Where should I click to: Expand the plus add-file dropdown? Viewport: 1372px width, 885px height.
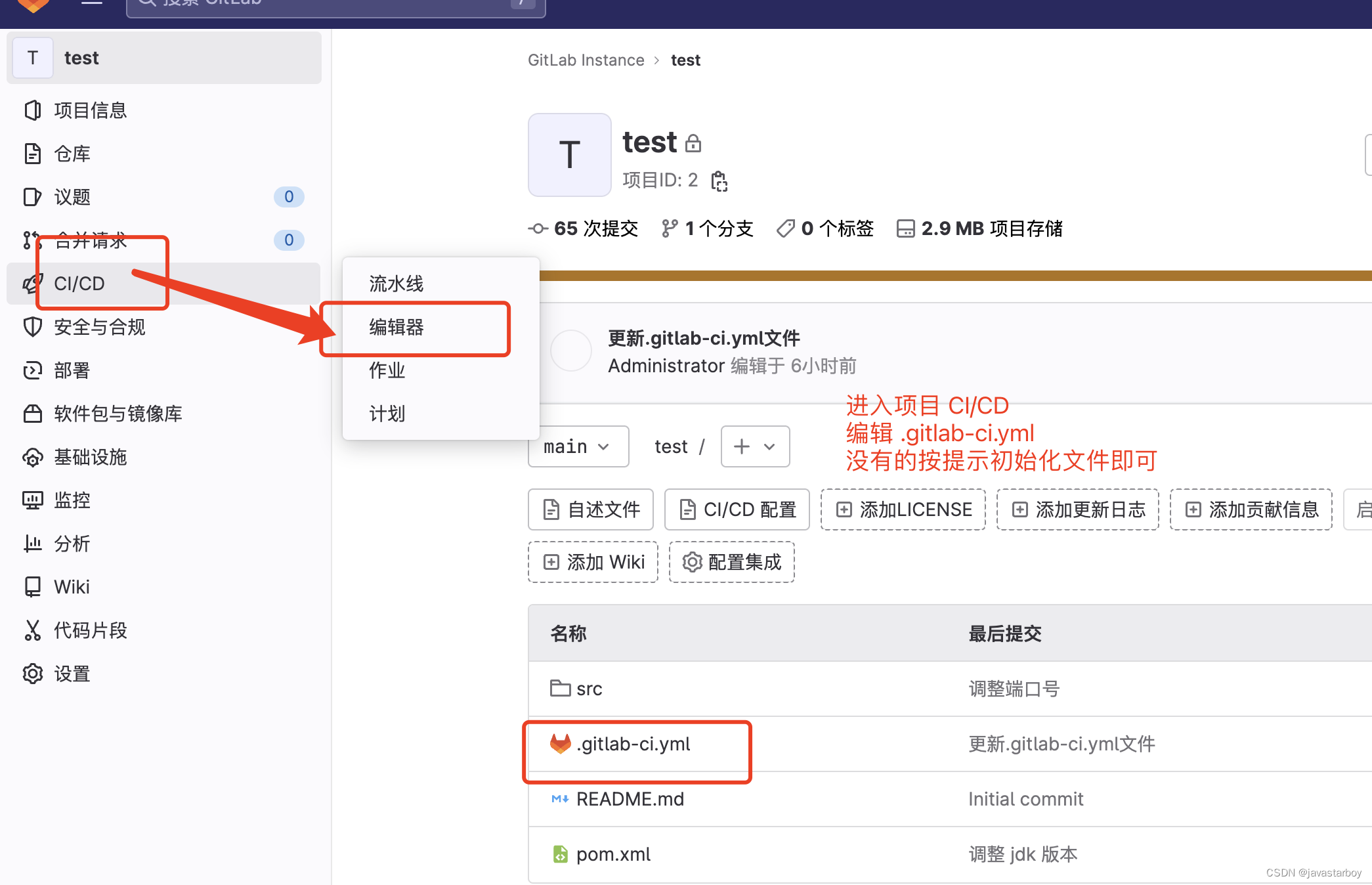(x=755, y=446)
